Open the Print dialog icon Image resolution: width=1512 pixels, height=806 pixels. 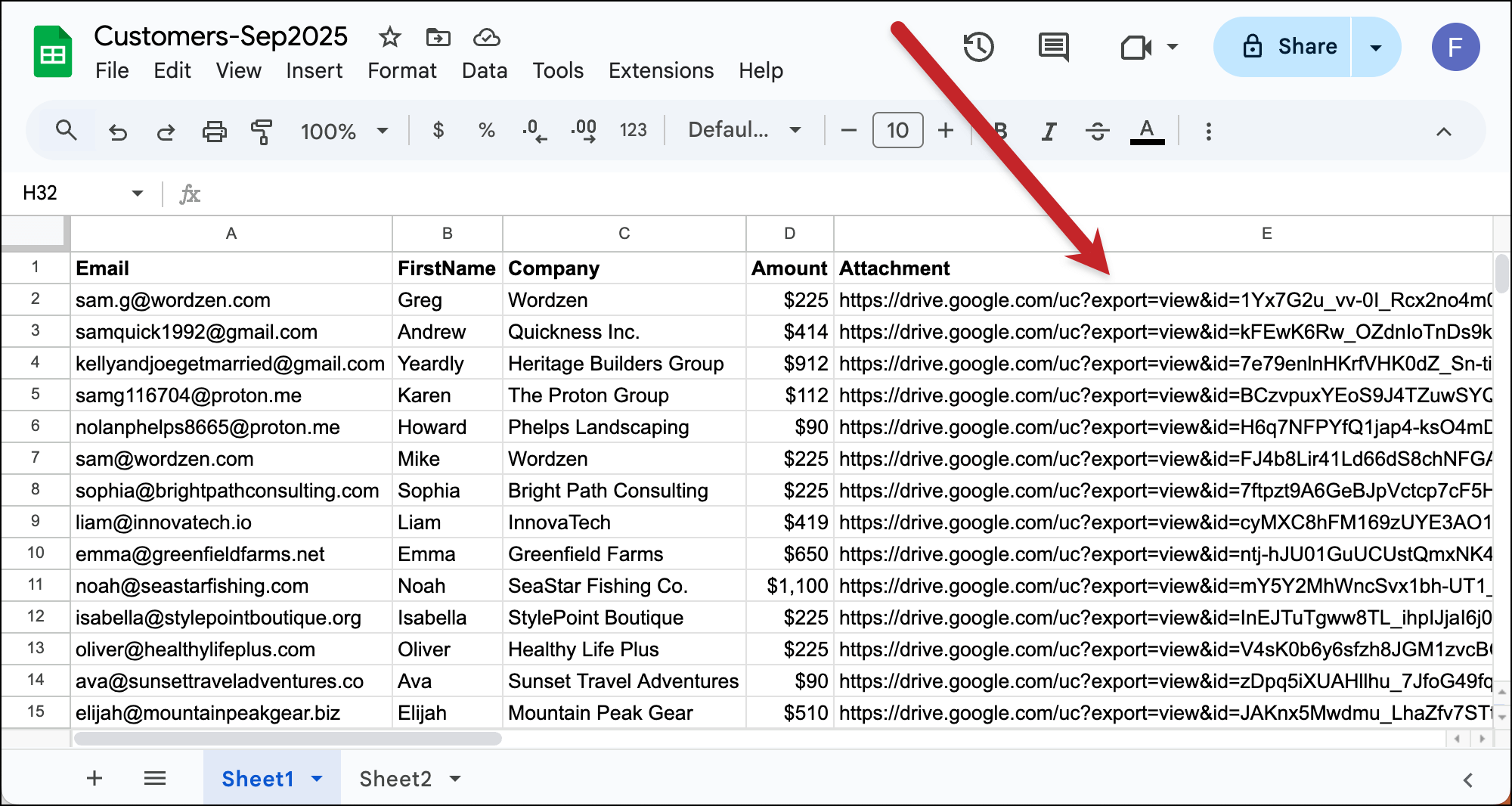pyautogui.click(x=214, y=130)
